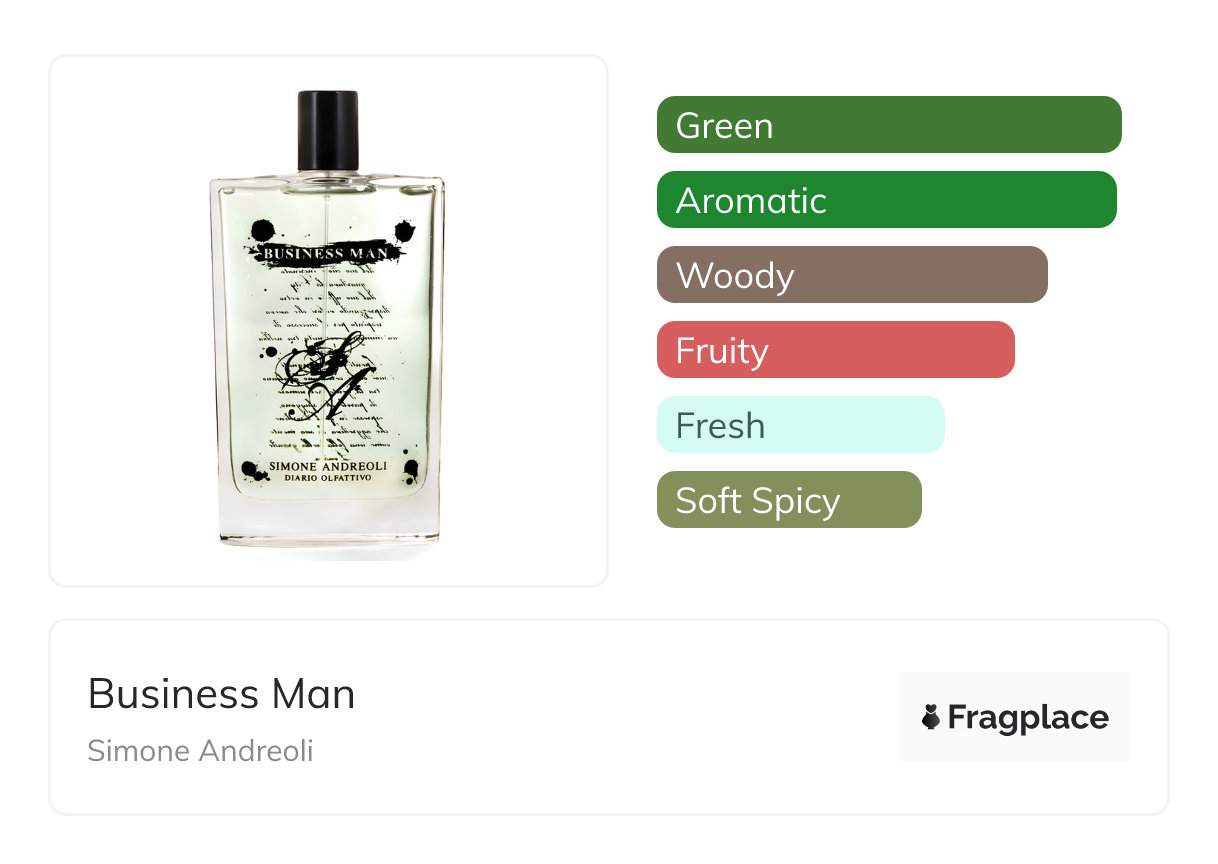Select the Green accord bar
The height and width of the screenshot is (864, 1218).
point(889,125)
